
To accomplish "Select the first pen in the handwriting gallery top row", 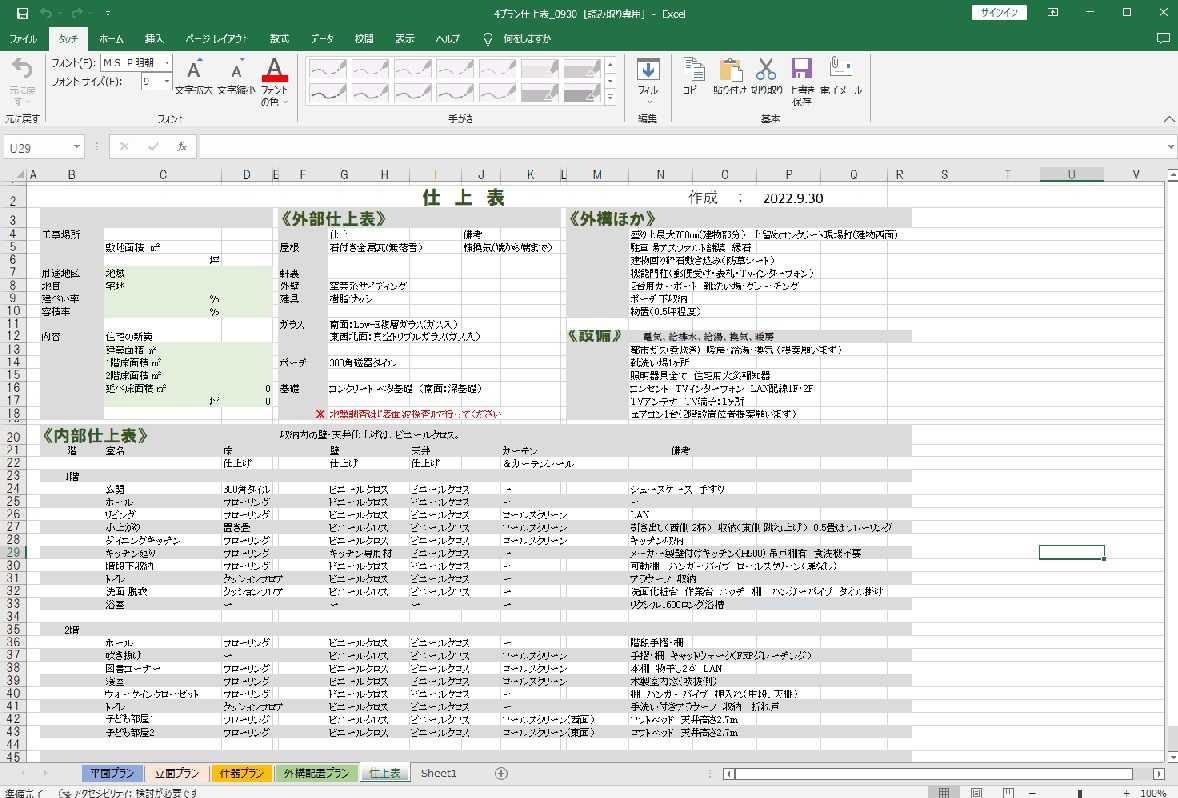I will coord(328,70).
